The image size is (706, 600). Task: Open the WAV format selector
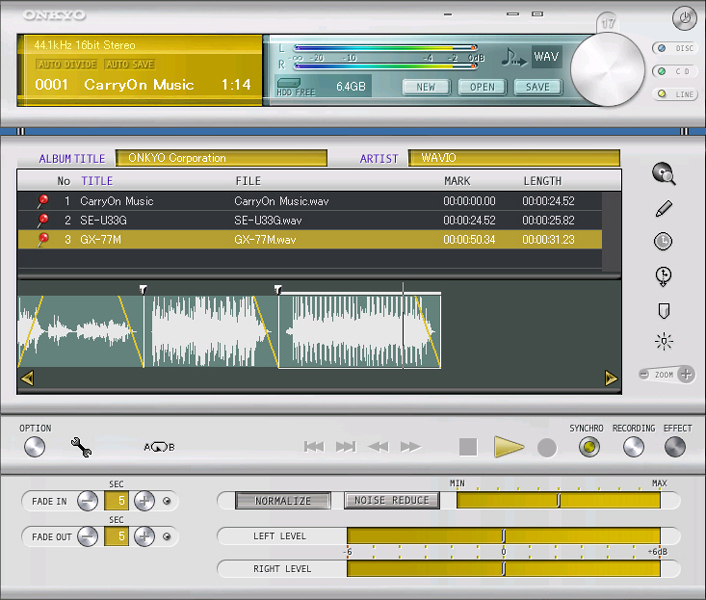coord(546,57)
